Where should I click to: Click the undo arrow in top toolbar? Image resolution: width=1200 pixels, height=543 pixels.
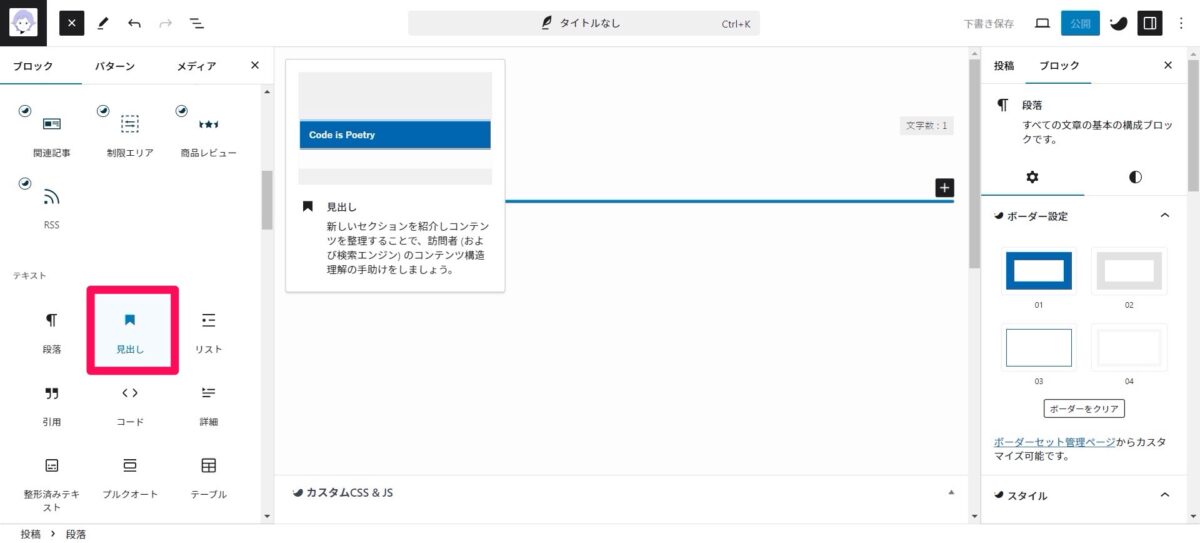pos(134,23)
